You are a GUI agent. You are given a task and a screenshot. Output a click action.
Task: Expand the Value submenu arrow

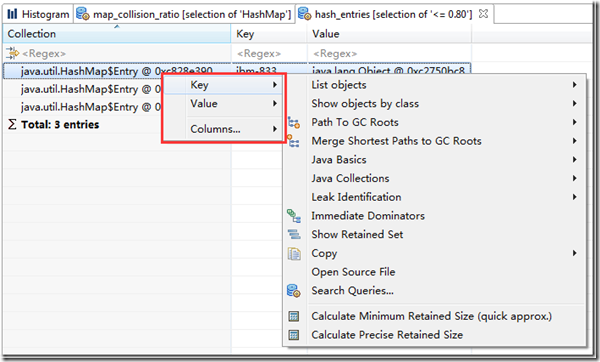(275, 103)
